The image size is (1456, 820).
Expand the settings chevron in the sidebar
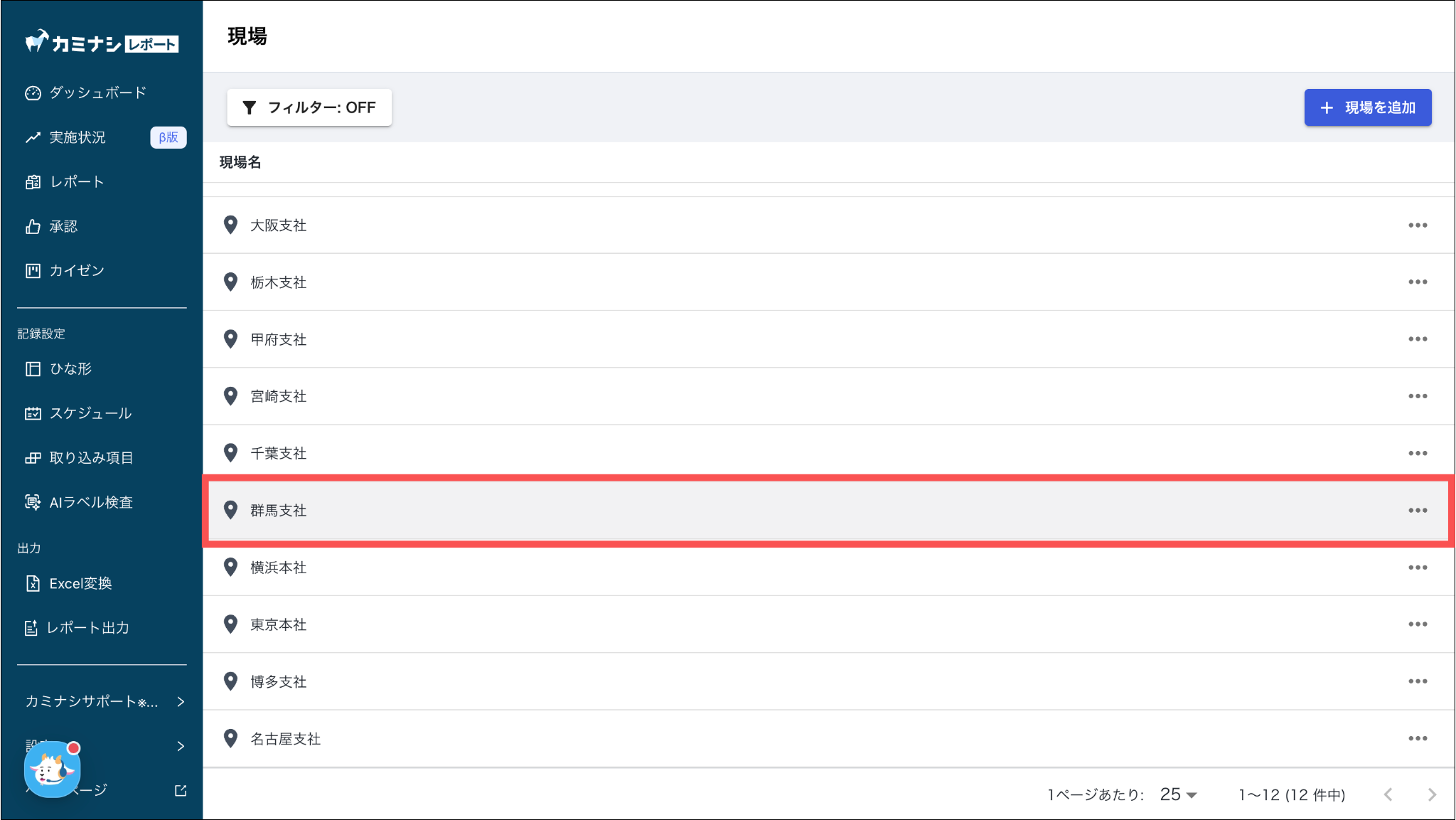181,746
